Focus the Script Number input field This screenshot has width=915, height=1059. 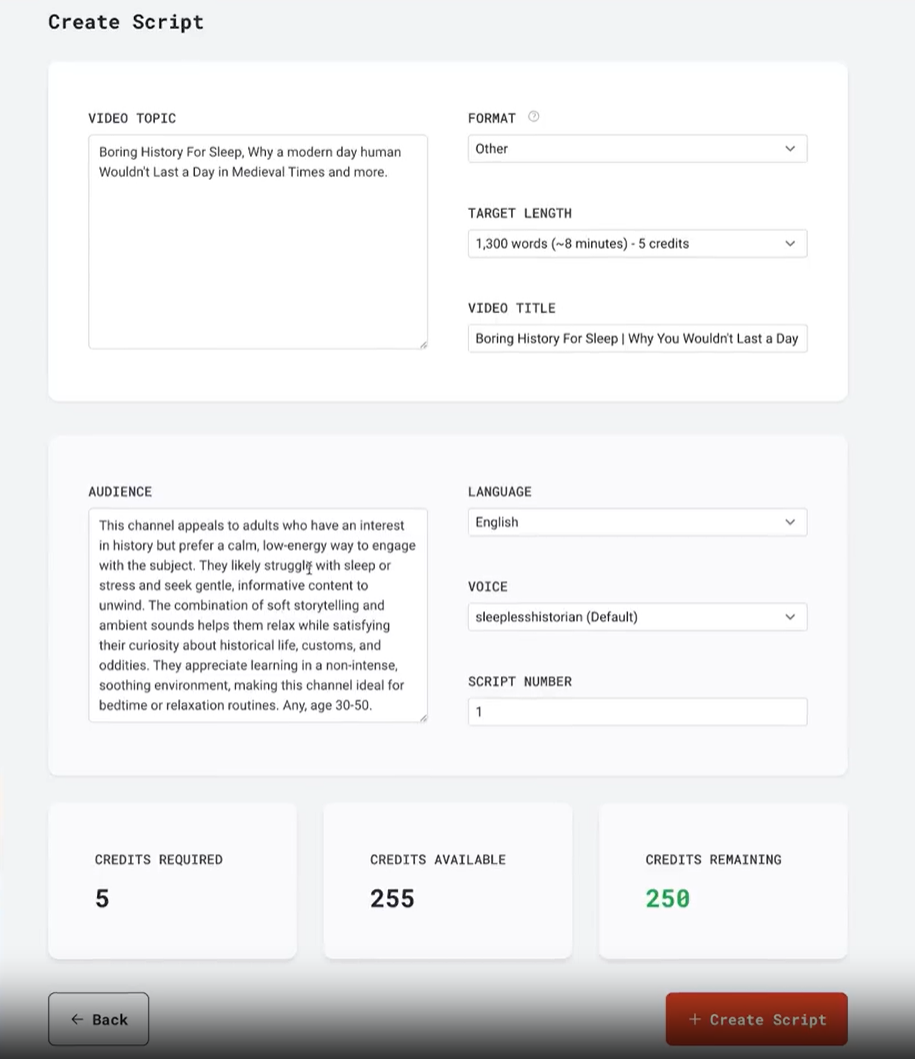coord(637,712)
